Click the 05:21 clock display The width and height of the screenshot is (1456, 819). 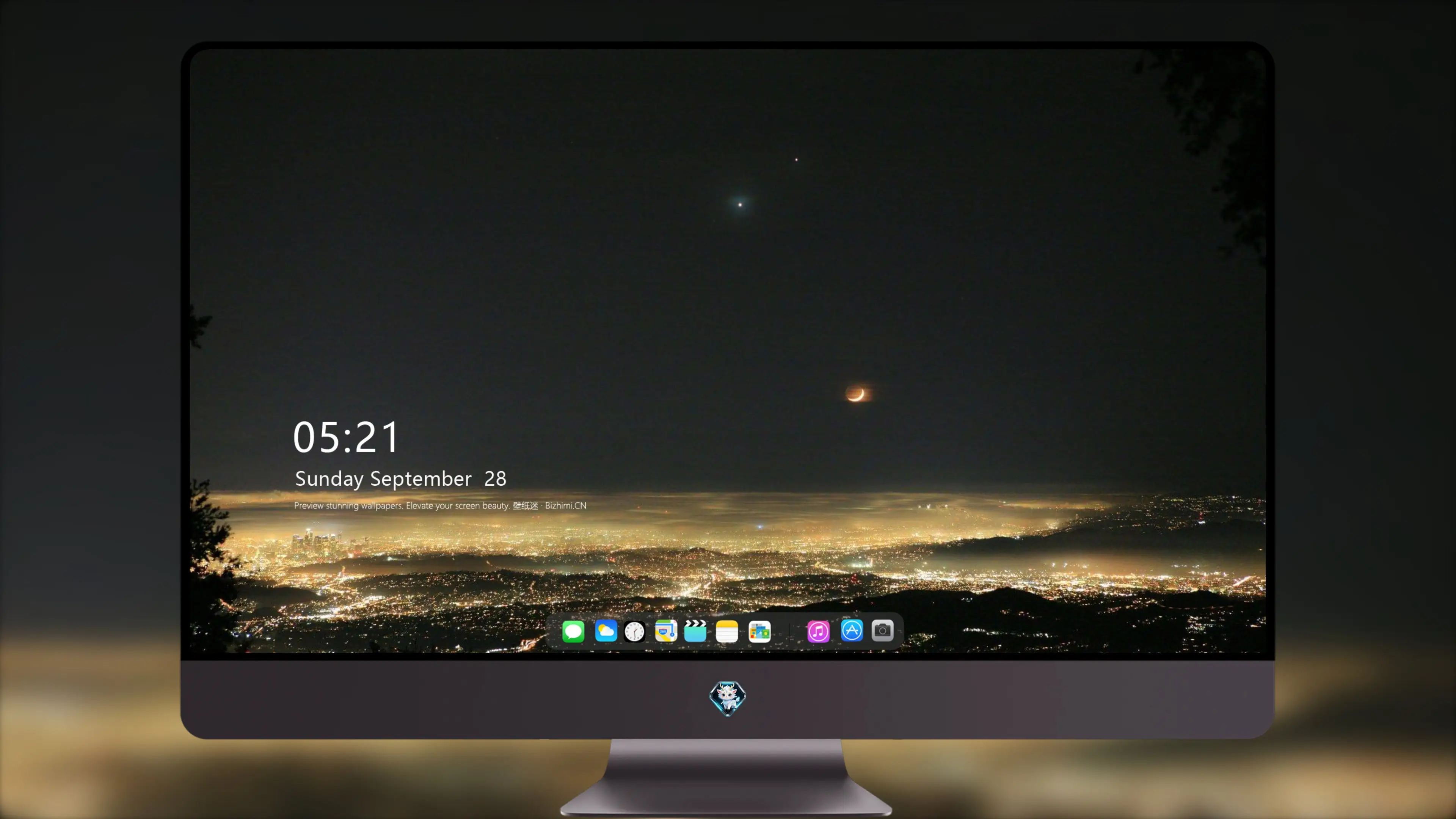pos(346,437)
